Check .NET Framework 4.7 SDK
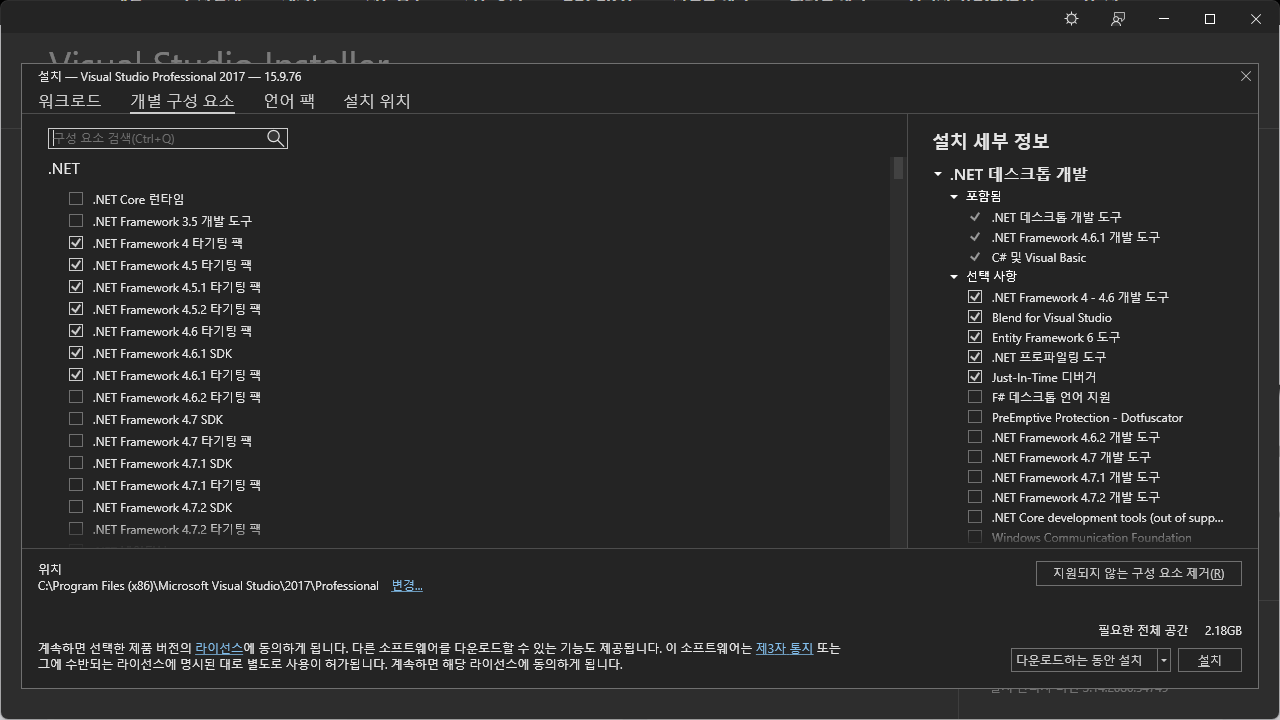Viewport: 1280px width, 720px height. coord(76,419)
